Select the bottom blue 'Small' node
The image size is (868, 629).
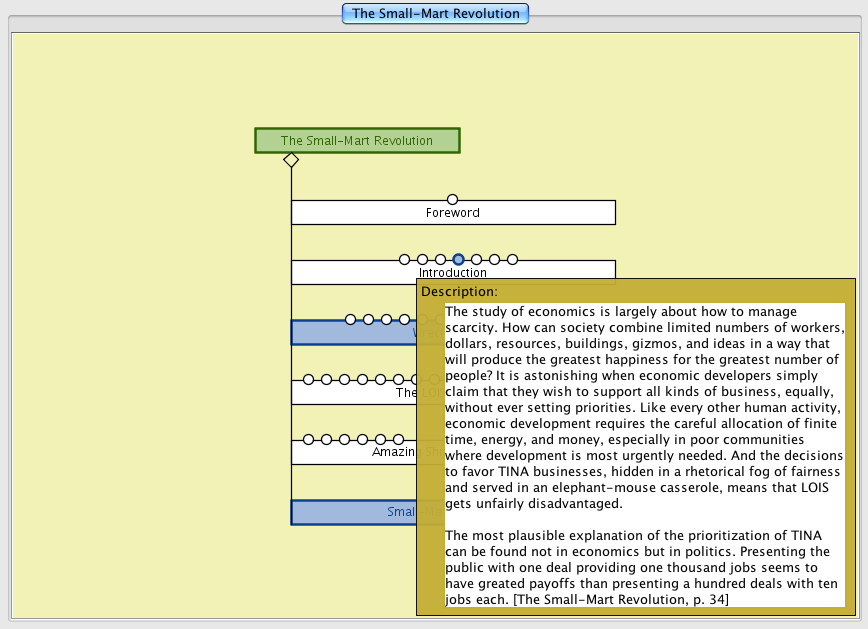pyautogui.click(x=352, y=512)
